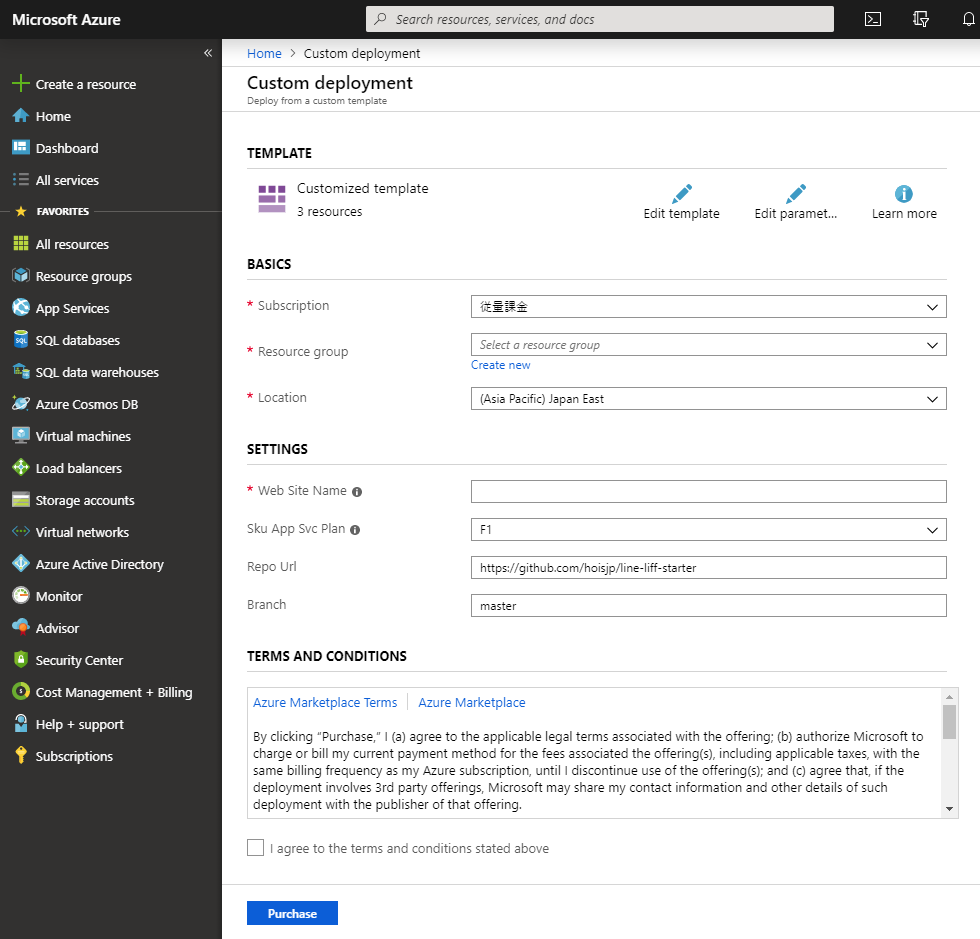
Task: Show Sku App Svc Plan info icon
Action: pos(355,530)
